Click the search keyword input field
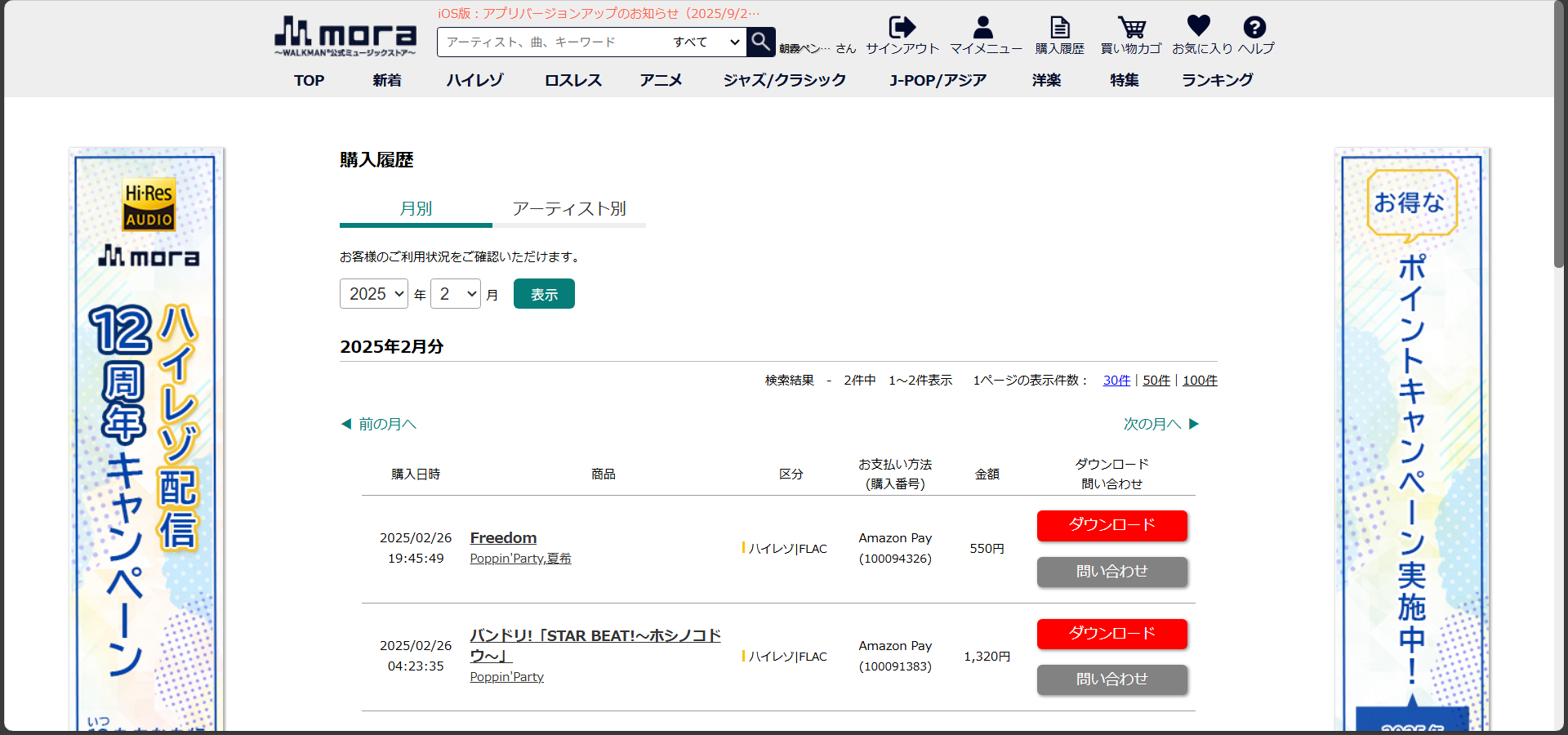 (555, 42)
